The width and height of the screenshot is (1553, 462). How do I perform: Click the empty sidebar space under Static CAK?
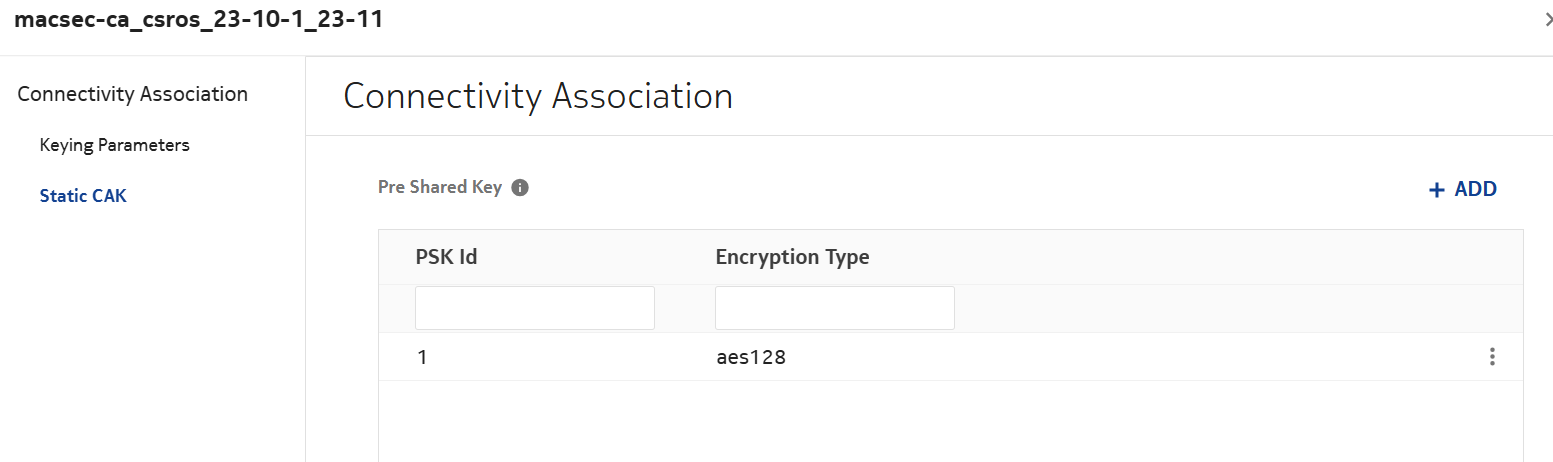(x=150, y=330)
